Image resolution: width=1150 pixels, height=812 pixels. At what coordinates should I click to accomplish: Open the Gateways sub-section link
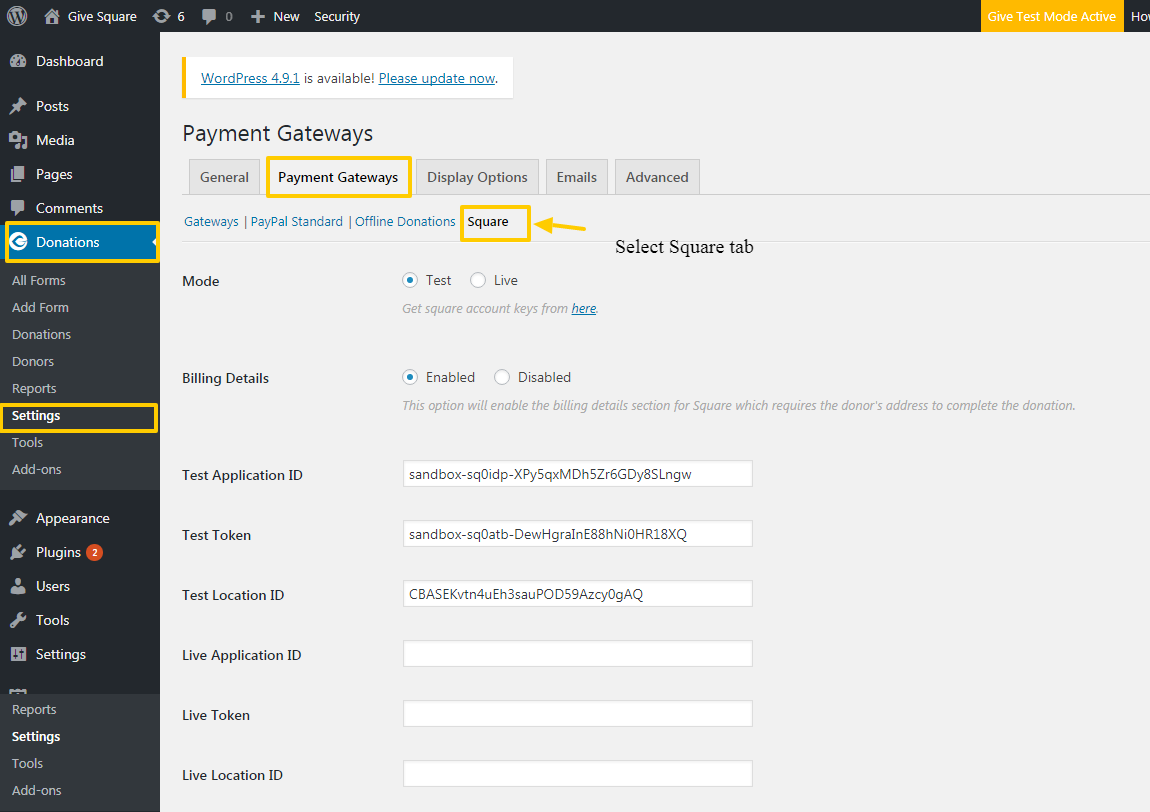point(211,222)
